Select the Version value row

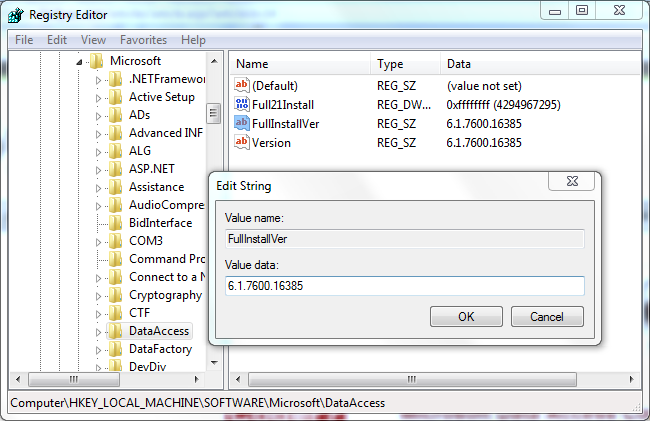(x=378, y=143)
